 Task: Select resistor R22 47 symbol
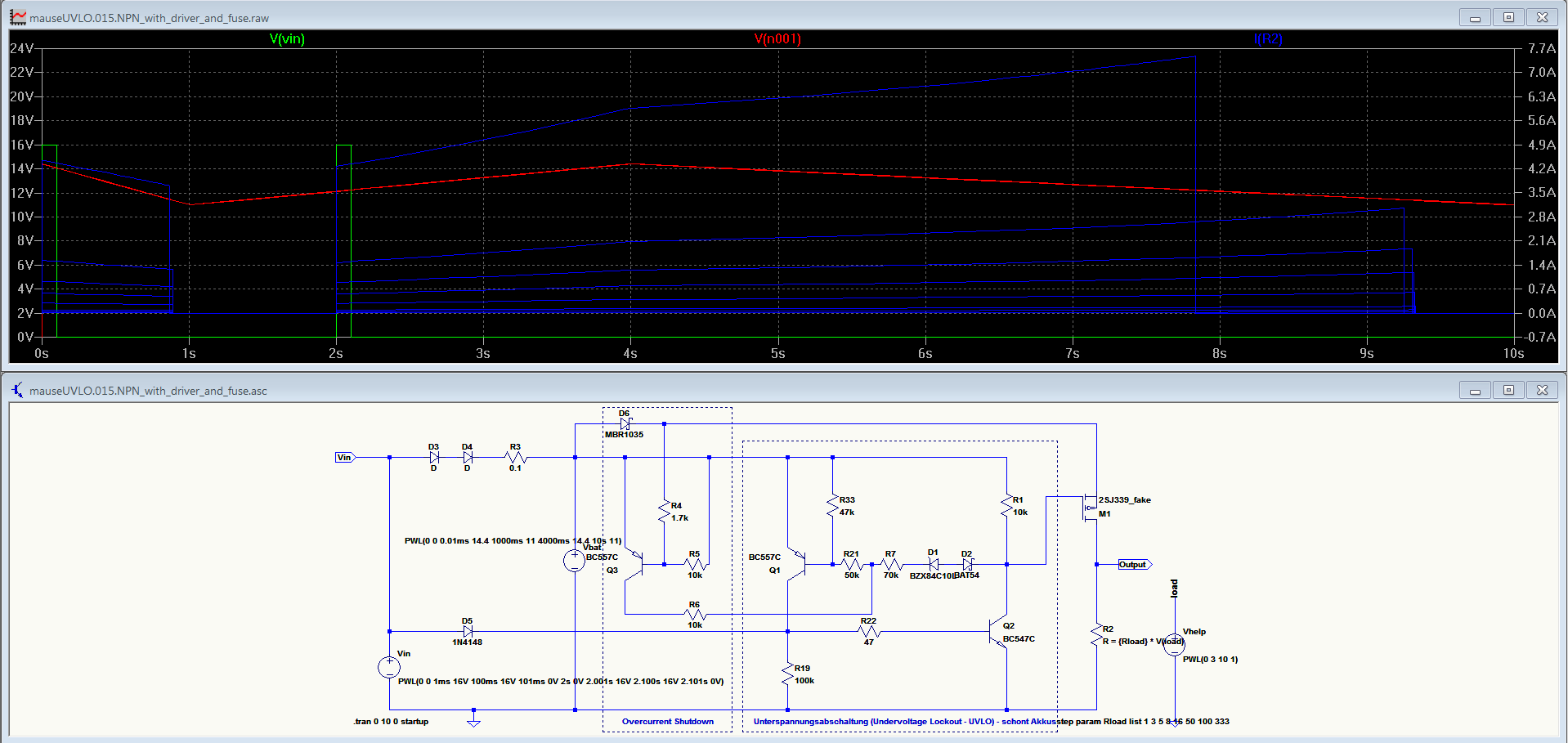pyautogui.click(x=869, y=631)
